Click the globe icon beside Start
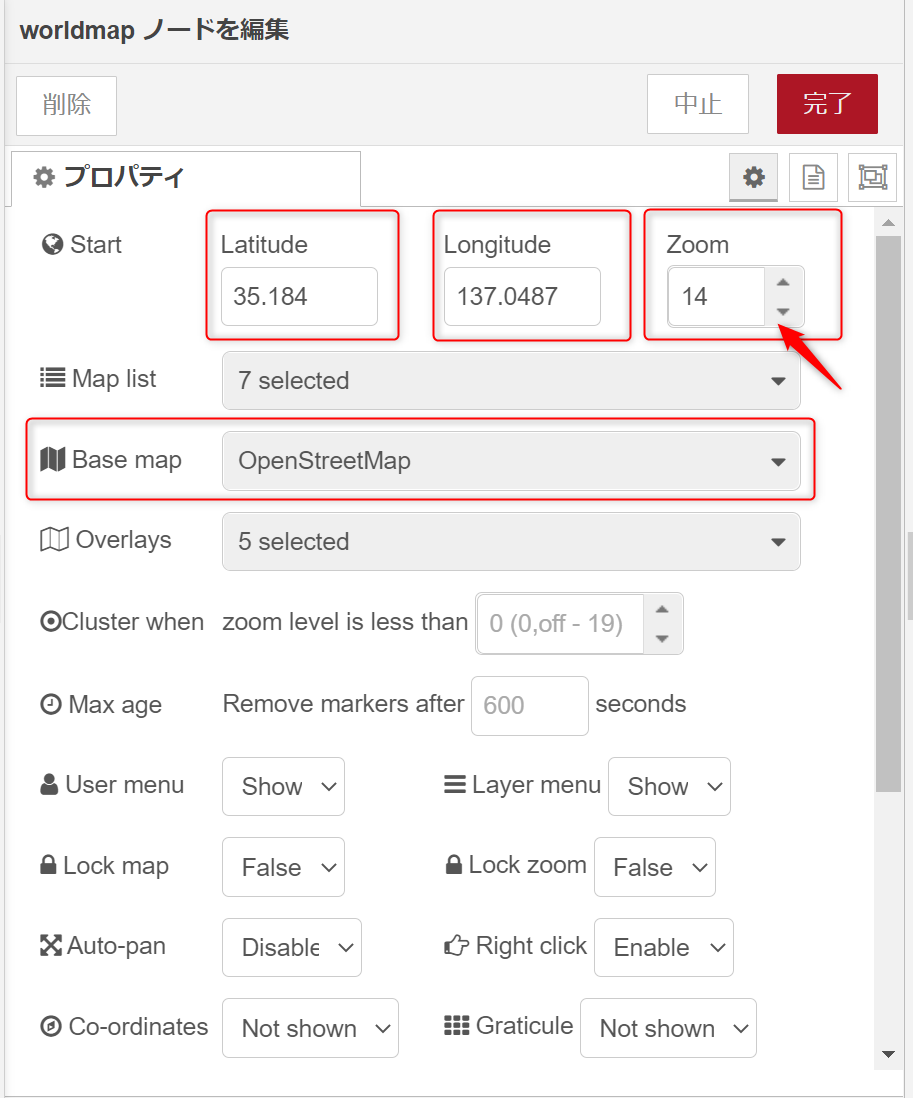Screen dimensions: 913x1098 pos(53,244)
